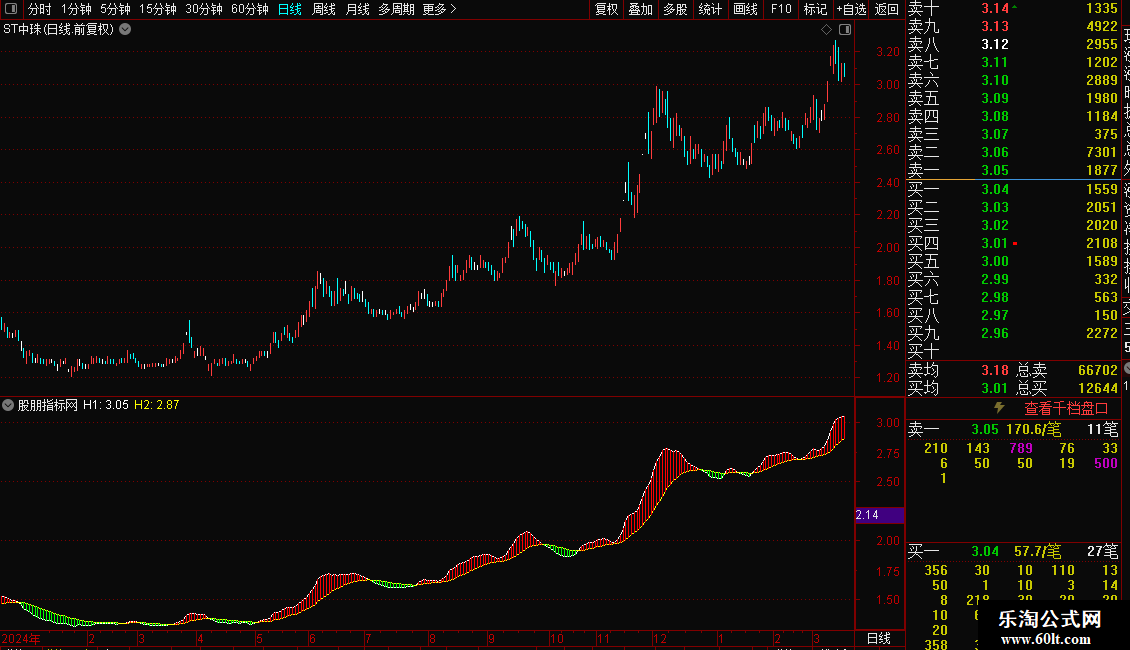The height and width of the screenshot is (650, 1130).
Task: Click the 标记 mark button
Action: 815,9
